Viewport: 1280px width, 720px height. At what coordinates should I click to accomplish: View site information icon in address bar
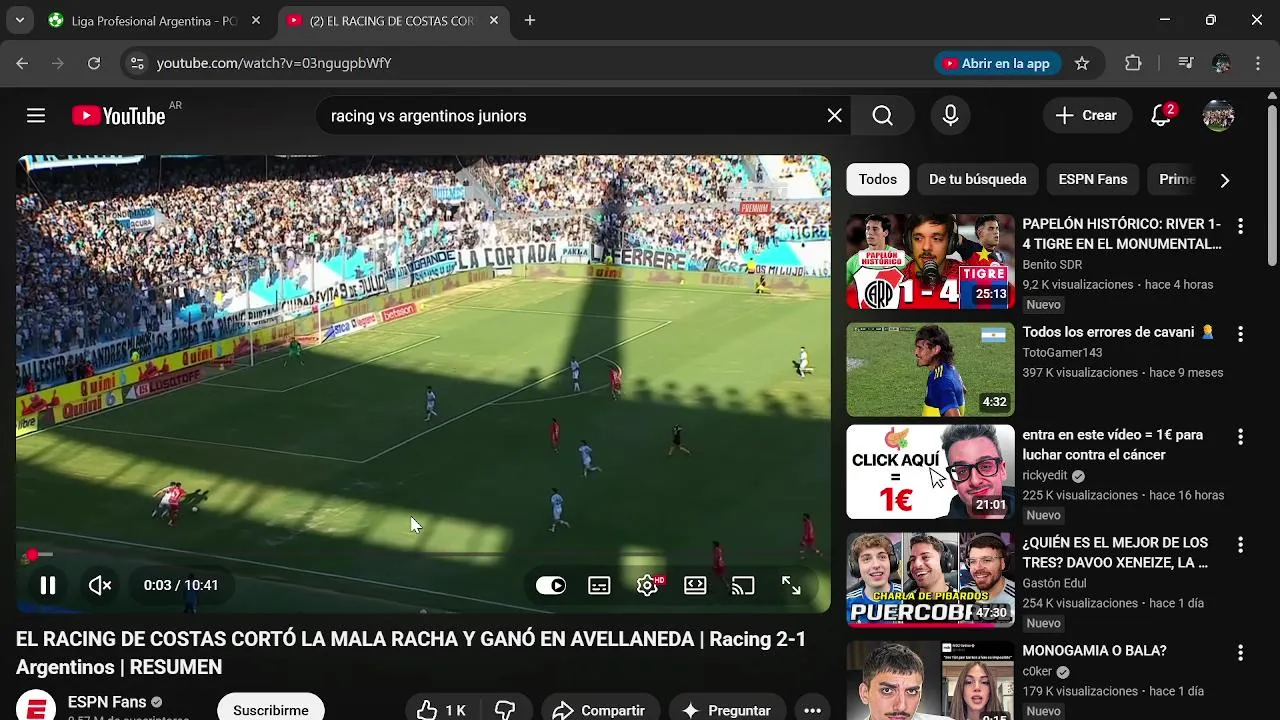138,63
